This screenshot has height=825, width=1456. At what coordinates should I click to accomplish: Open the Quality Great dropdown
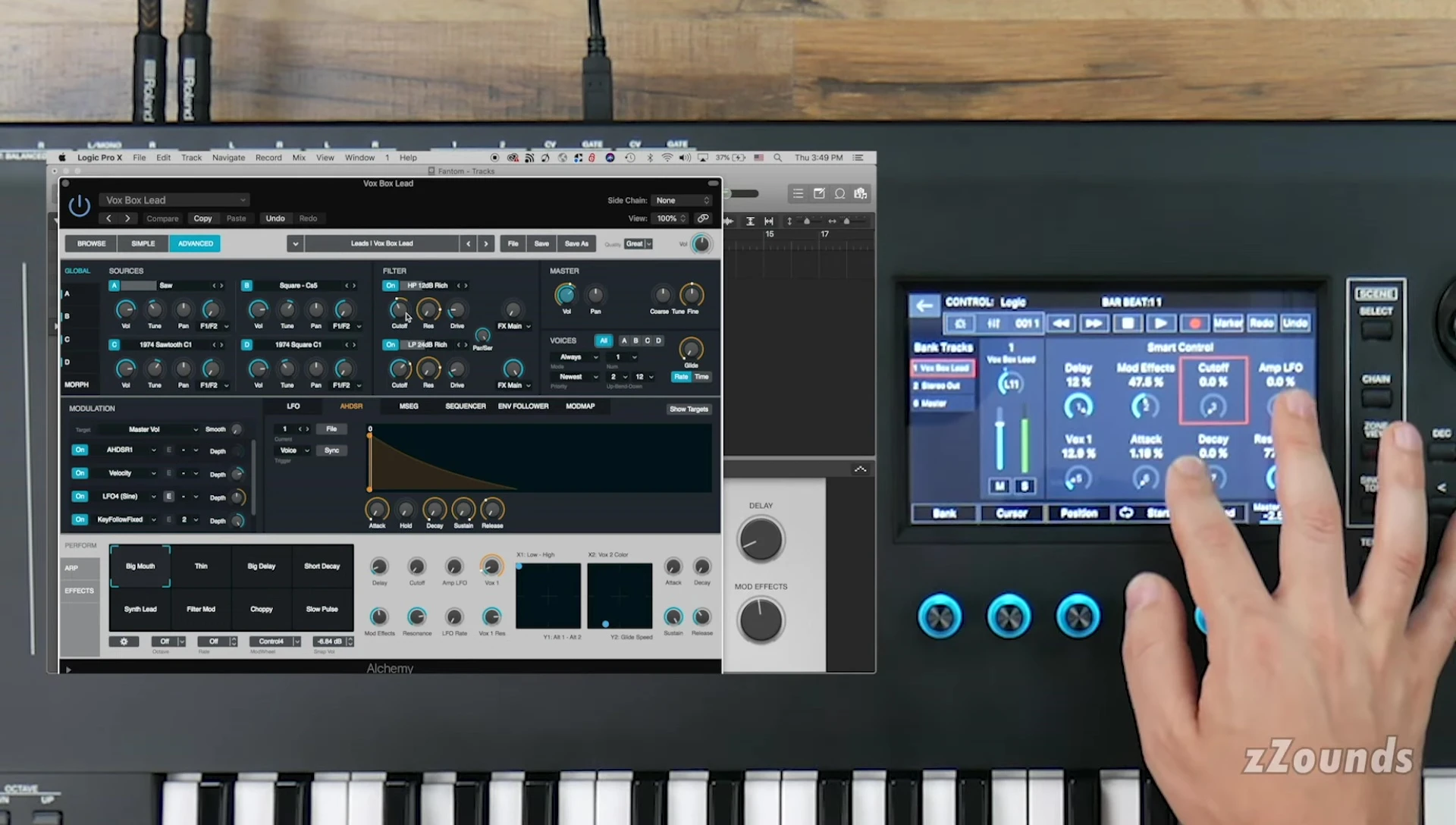639,244
